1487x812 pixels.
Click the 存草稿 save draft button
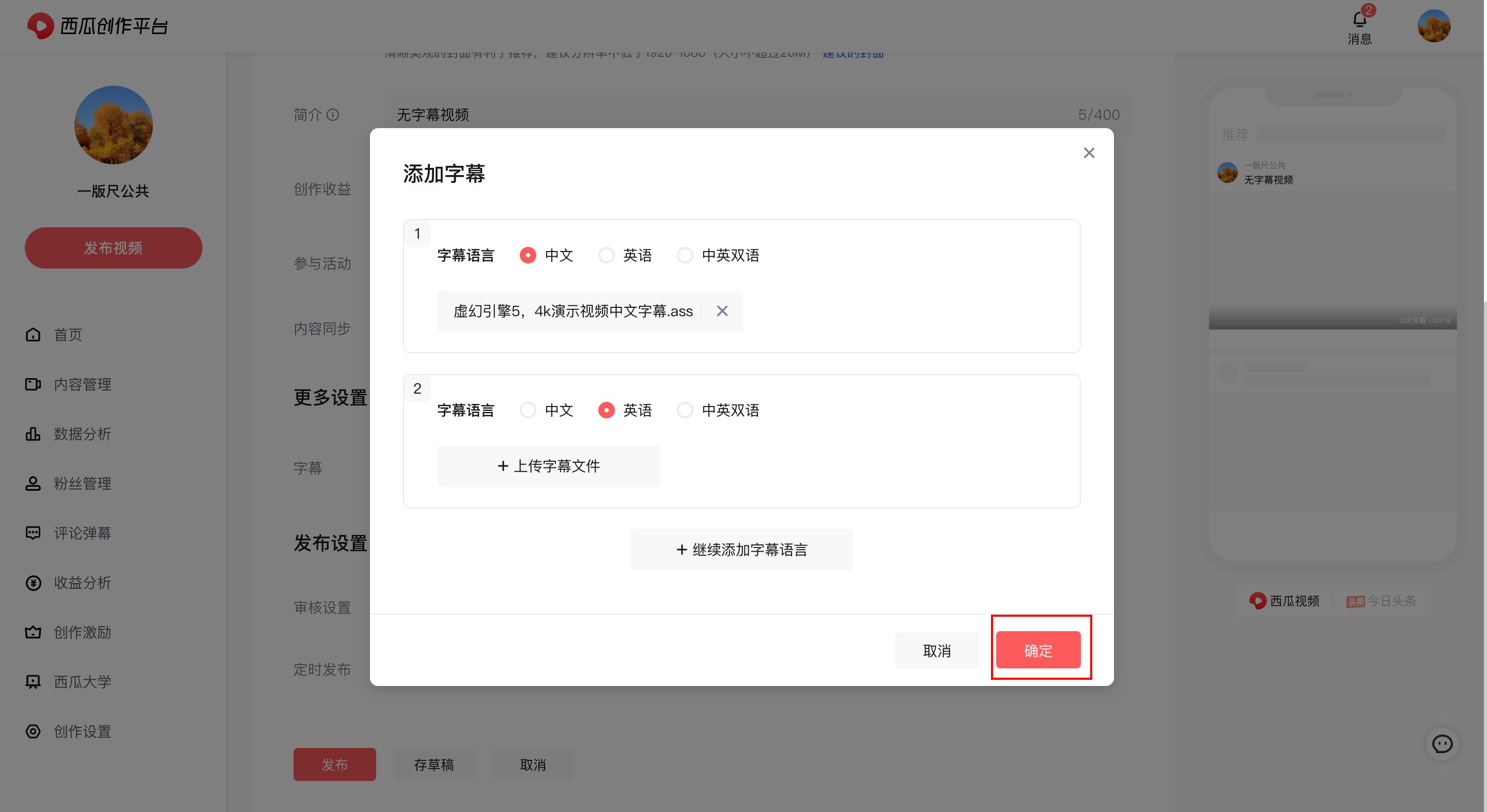pos(433,764)
